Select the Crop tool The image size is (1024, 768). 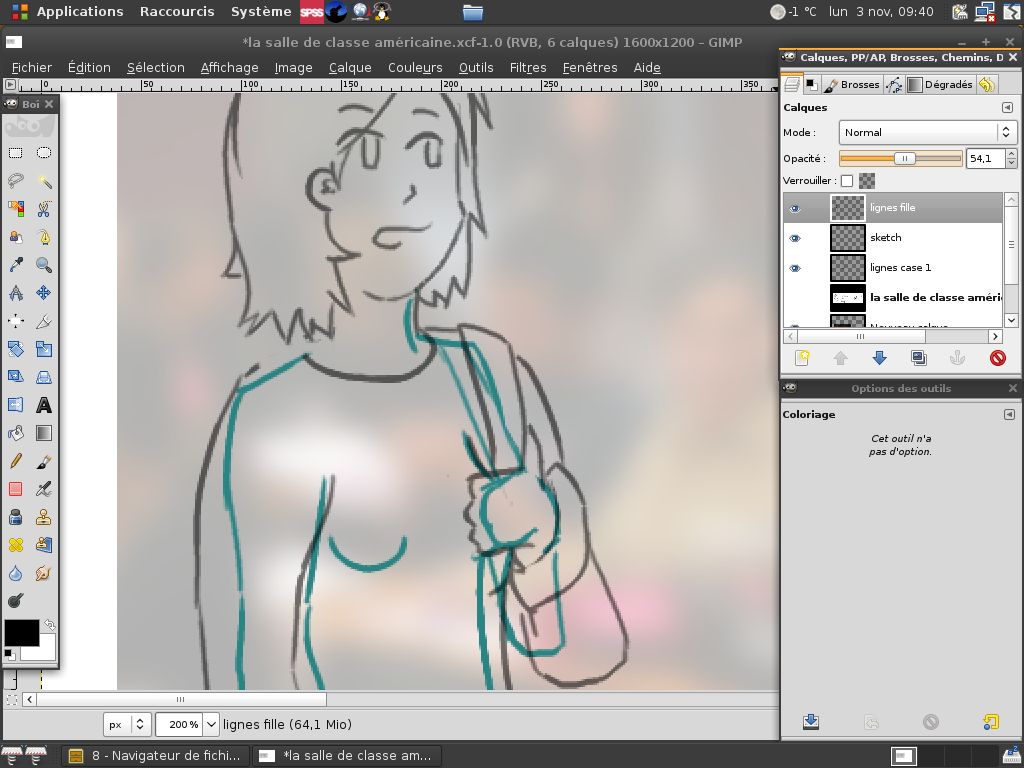(44, 321)
